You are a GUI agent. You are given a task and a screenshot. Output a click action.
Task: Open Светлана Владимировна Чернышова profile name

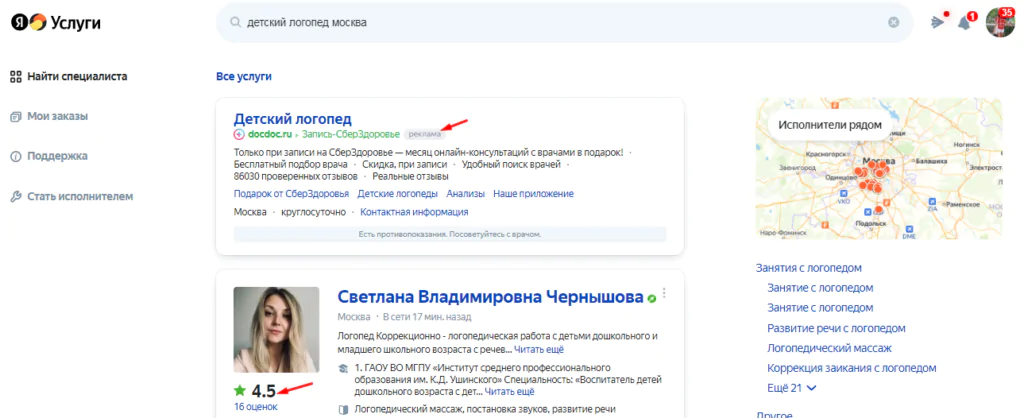tap(490, 297)
